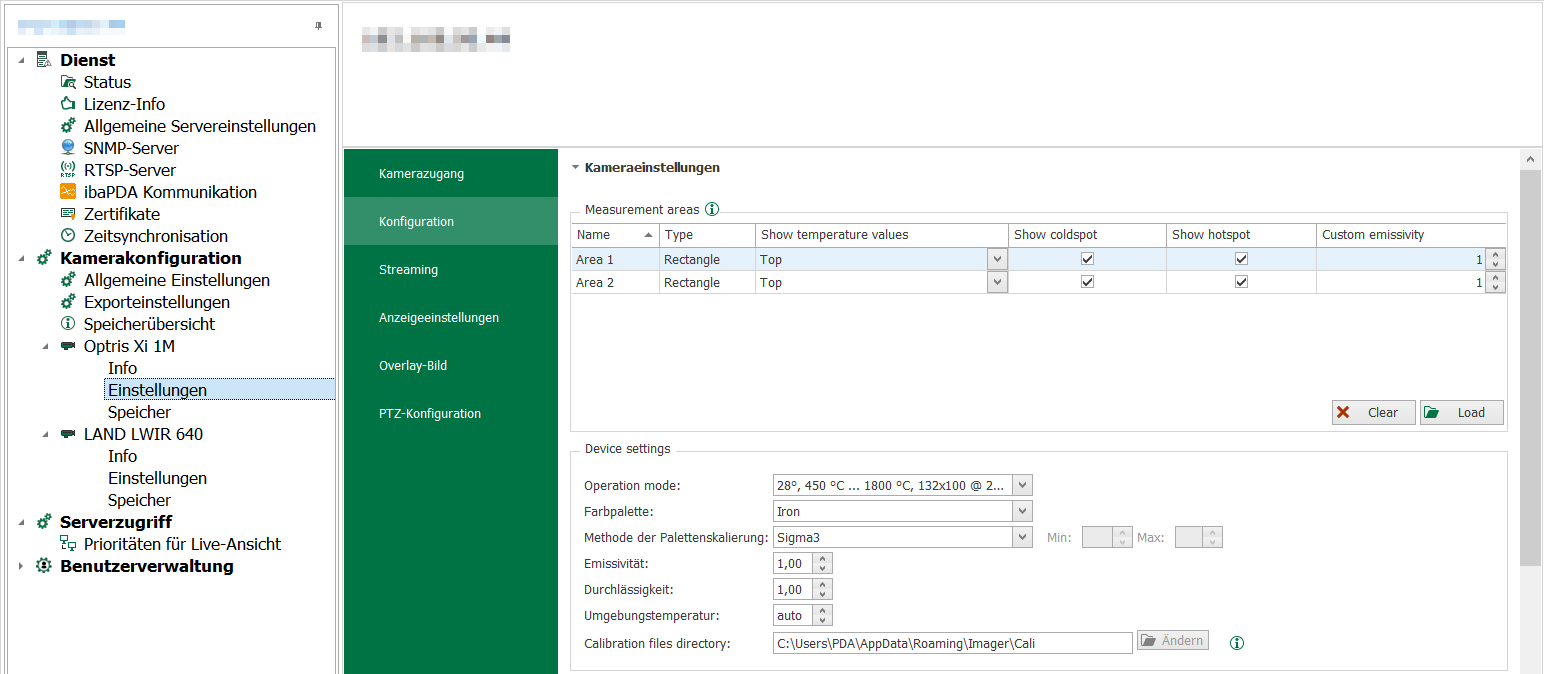Collapse the Optris Xi 1M node
The height and width of the screenshot is (674, 1544).
(x=45, y=346)
